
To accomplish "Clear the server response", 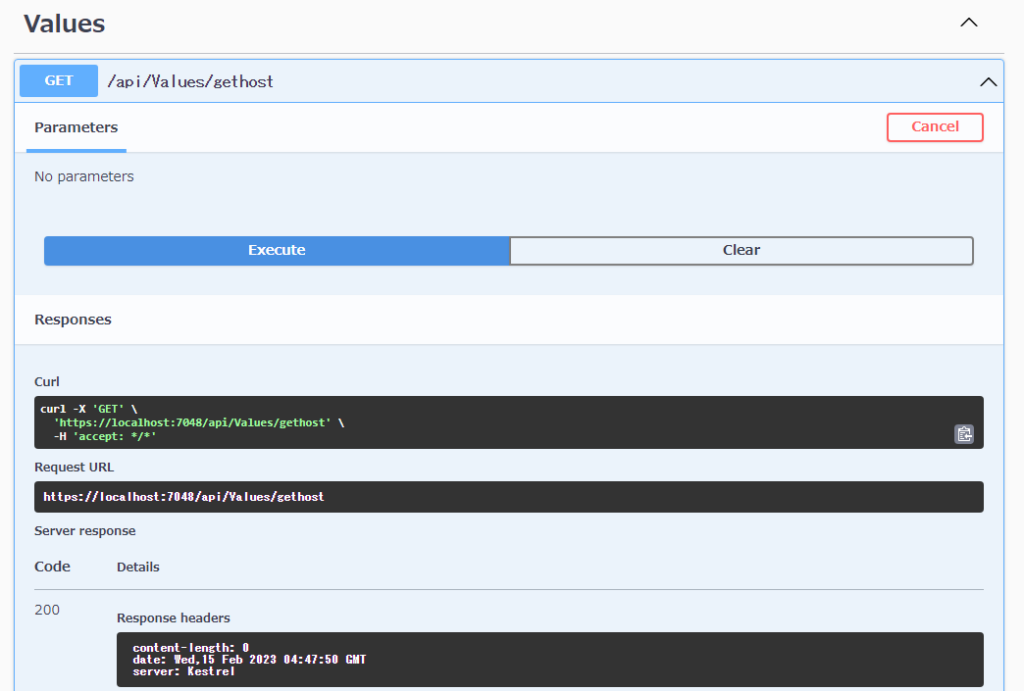I will [741, 250].
